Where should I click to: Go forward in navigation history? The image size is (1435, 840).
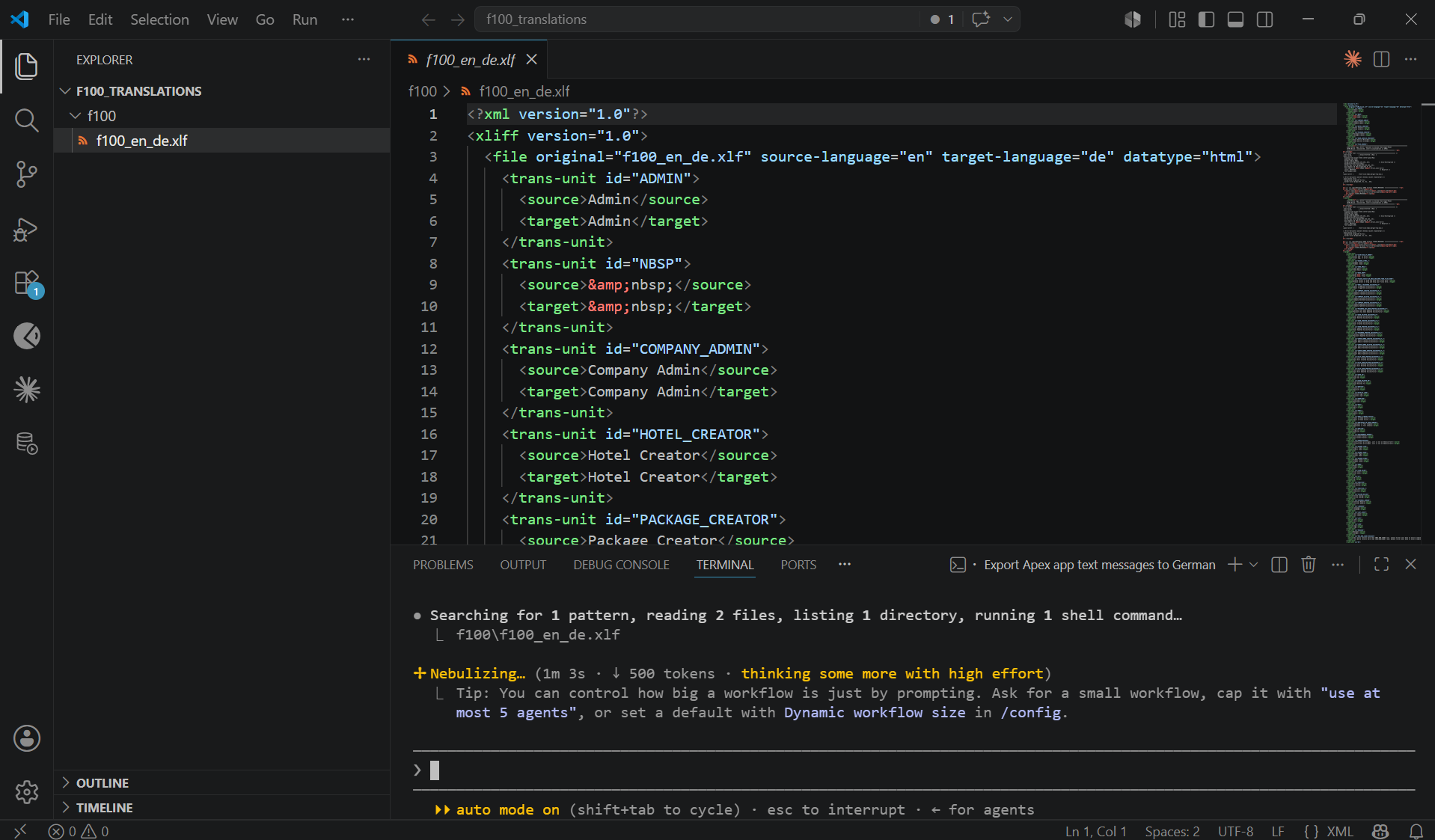click(458, 19)
